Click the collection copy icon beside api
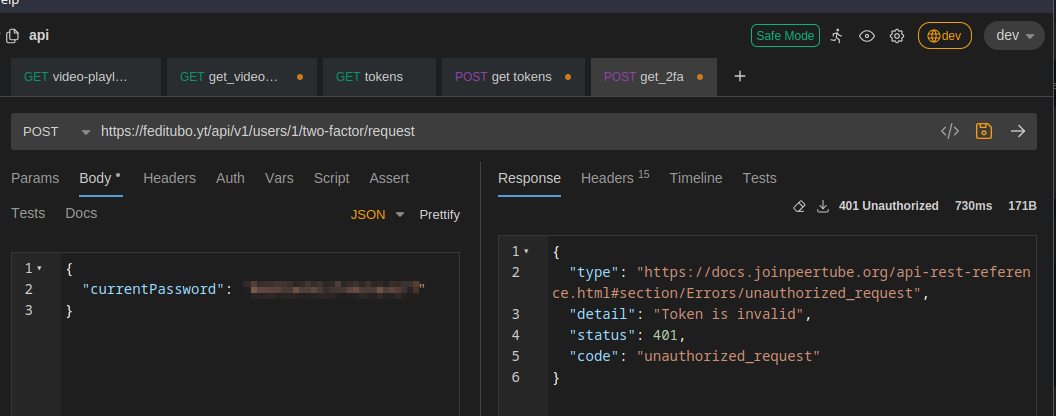 [x=11, y=36]
